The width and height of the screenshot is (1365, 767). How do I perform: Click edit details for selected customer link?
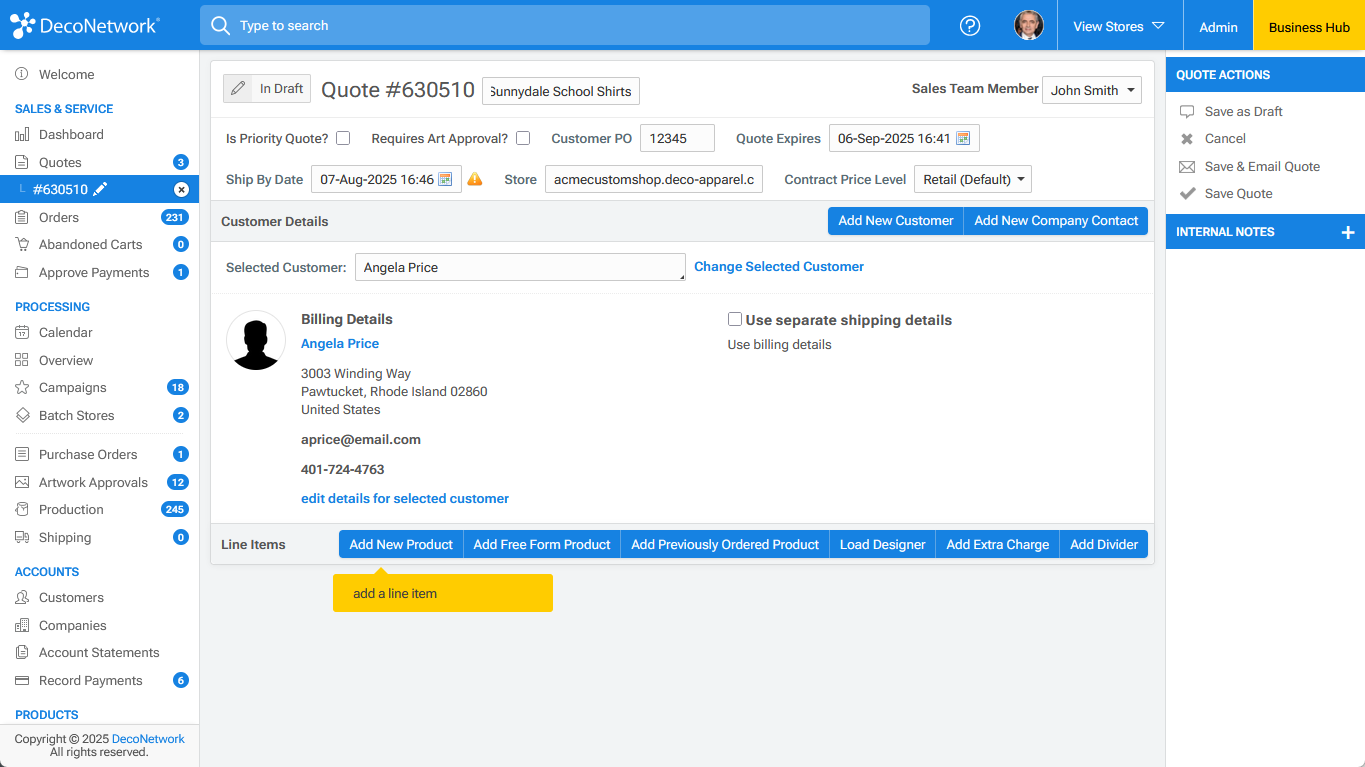405,498
